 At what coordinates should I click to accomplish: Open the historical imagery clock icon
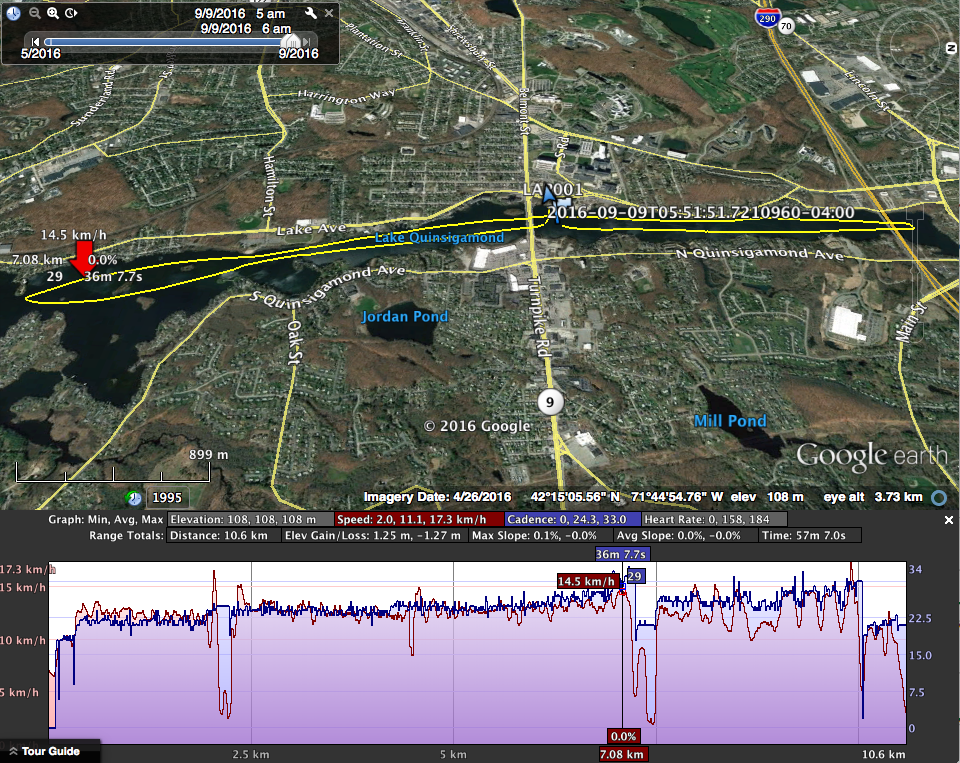pyautogui.click(x=12, y=13)
